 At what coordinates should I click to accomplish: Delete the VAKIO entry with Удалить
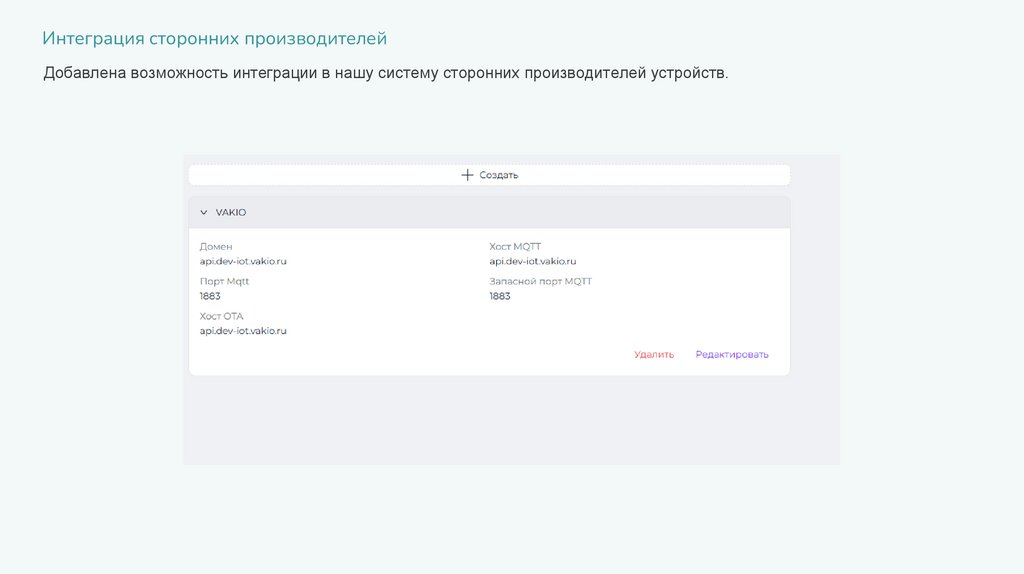pyautogui.click(x=654, y=355)
